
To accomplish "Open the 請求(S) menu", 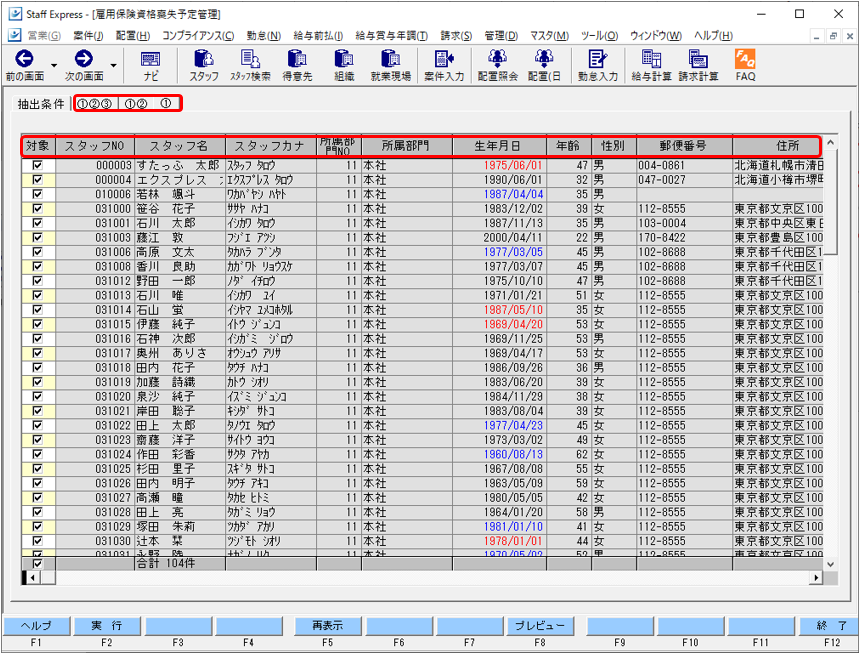I will [456, 36].
